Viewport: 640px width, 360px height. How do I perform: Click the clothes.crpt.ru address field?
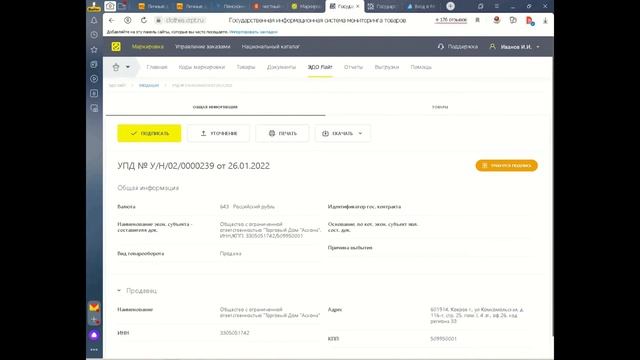[185, 20]
